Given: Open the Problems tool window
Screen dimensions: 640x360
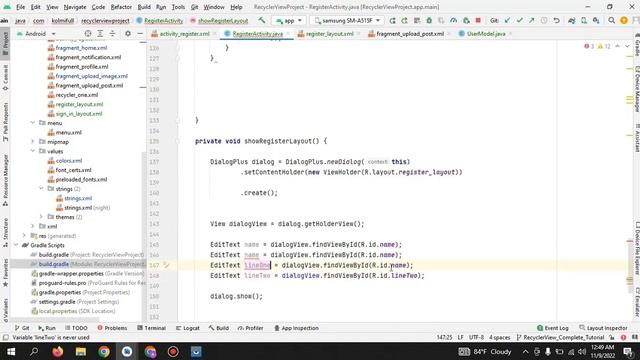Looking at the screenshot, I should click(x=112, y=328).
